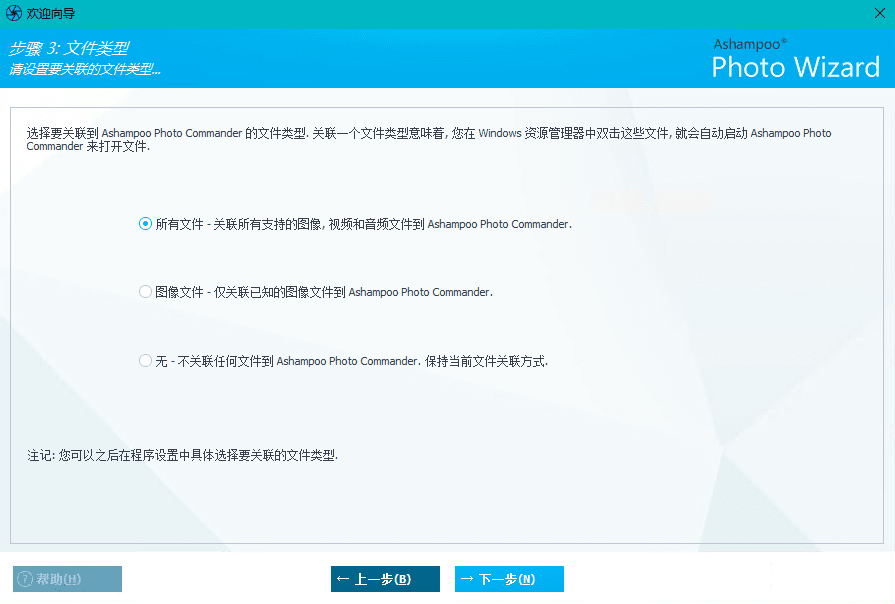Click the aperture app icon in title bar
The height and width of the screenshot is (604, 895).
14,13
